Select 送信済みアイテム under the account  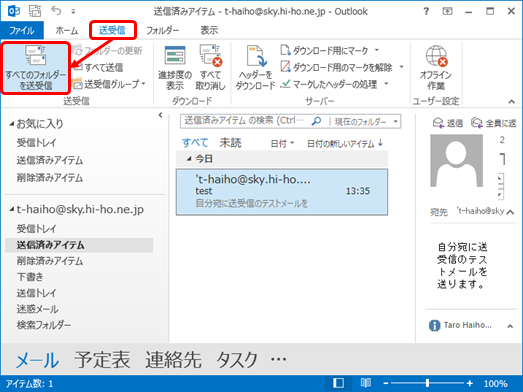79,245
